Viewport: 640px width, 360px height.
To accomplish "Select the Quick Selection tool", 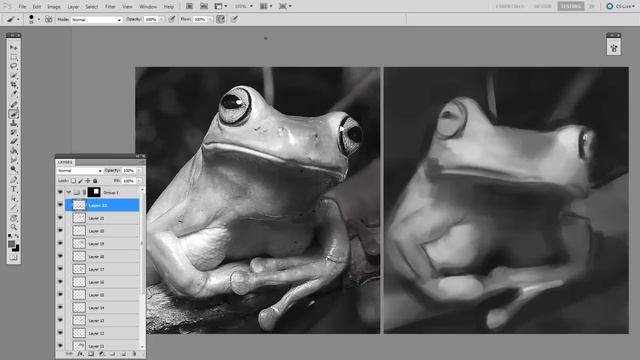I will [13, 76].
